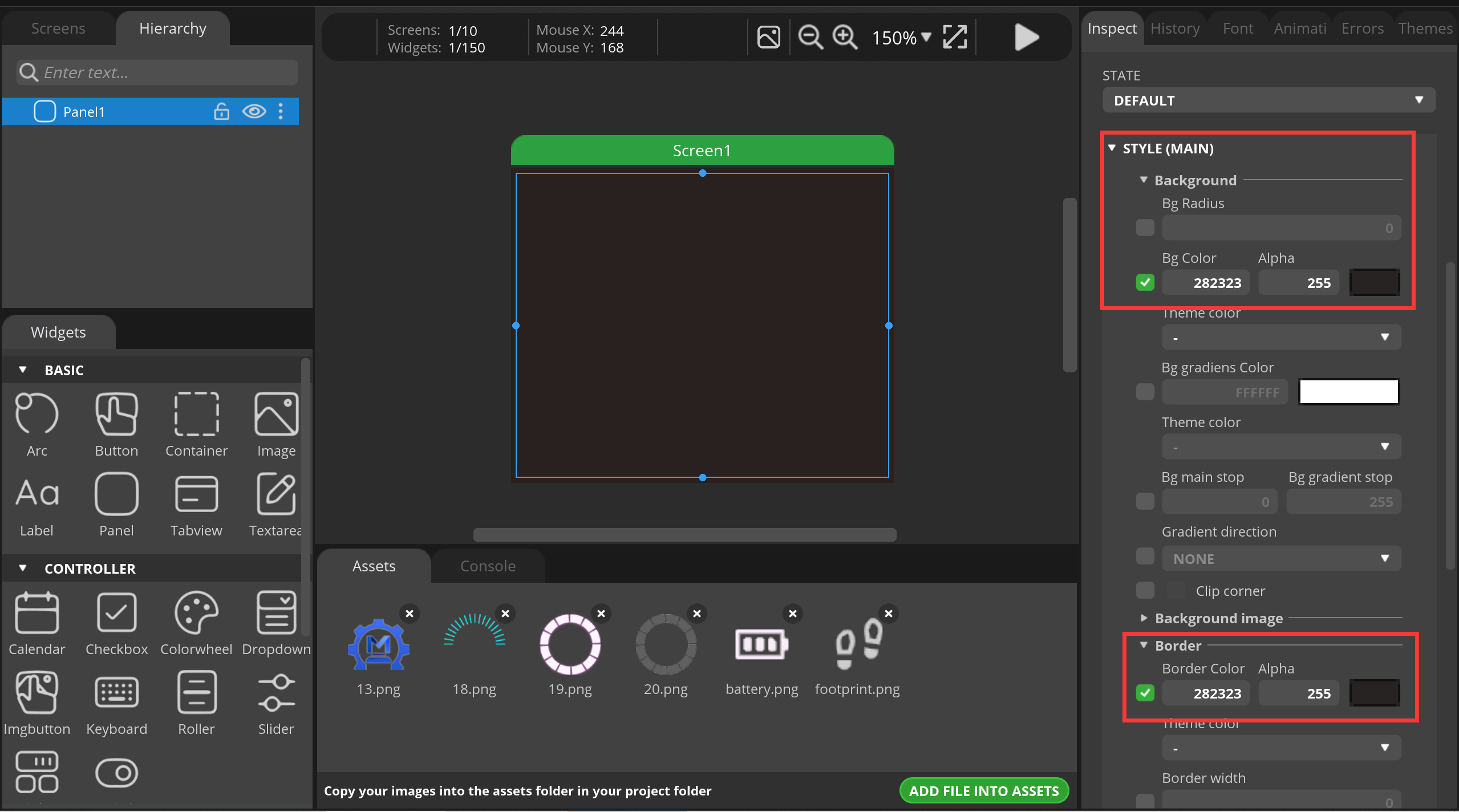Image resolution: width=1459 pixels, height=812 pixels.
Task: Enable the Bg main stop checkbox
Action: 1145,501
